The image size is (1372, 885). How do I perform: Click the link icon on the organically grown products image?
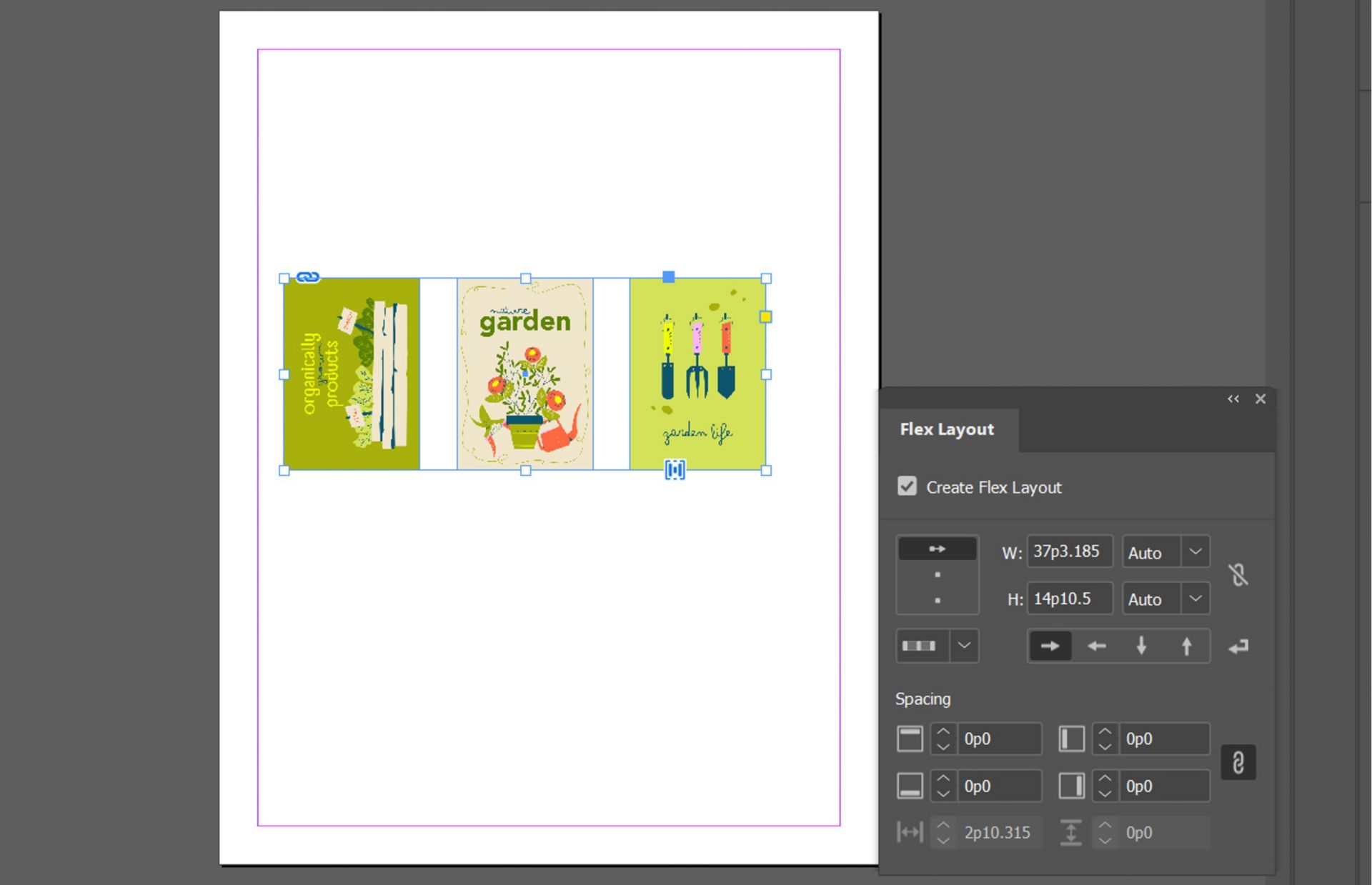(308, 276)
